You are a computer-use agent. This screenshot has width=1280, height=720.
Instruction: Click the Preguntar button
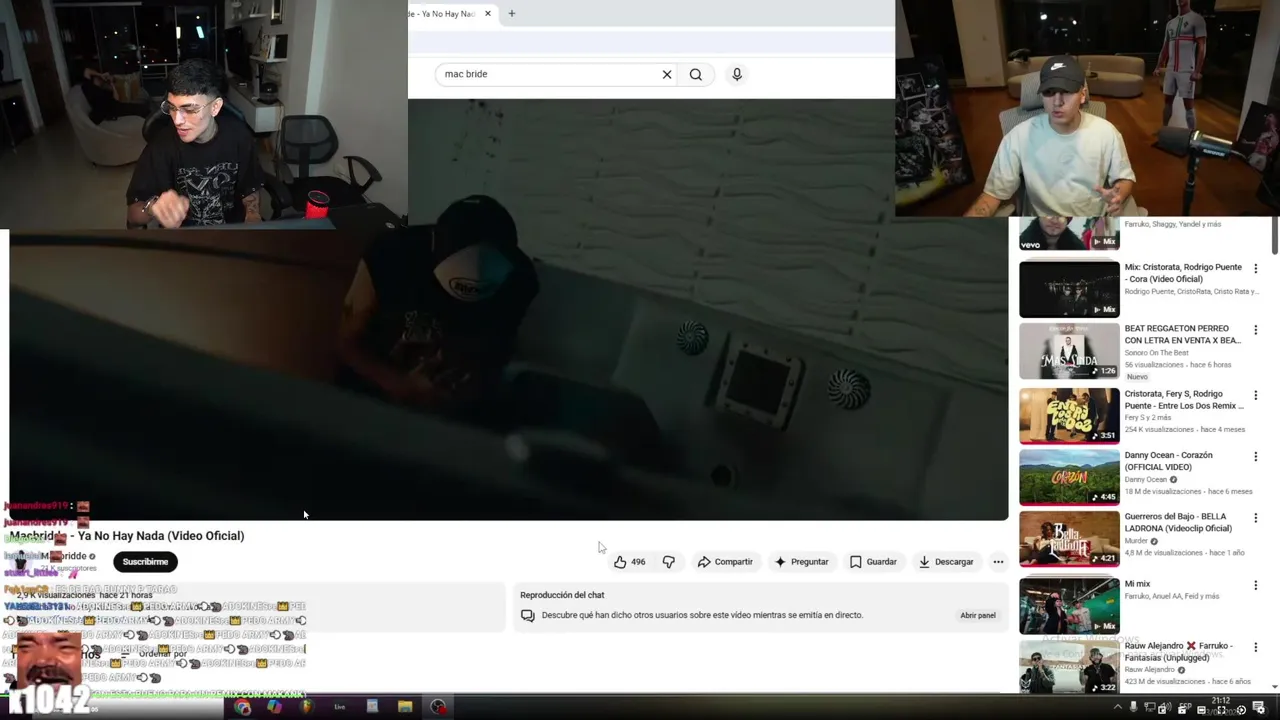pyautogui.click(x=802, y=562)
